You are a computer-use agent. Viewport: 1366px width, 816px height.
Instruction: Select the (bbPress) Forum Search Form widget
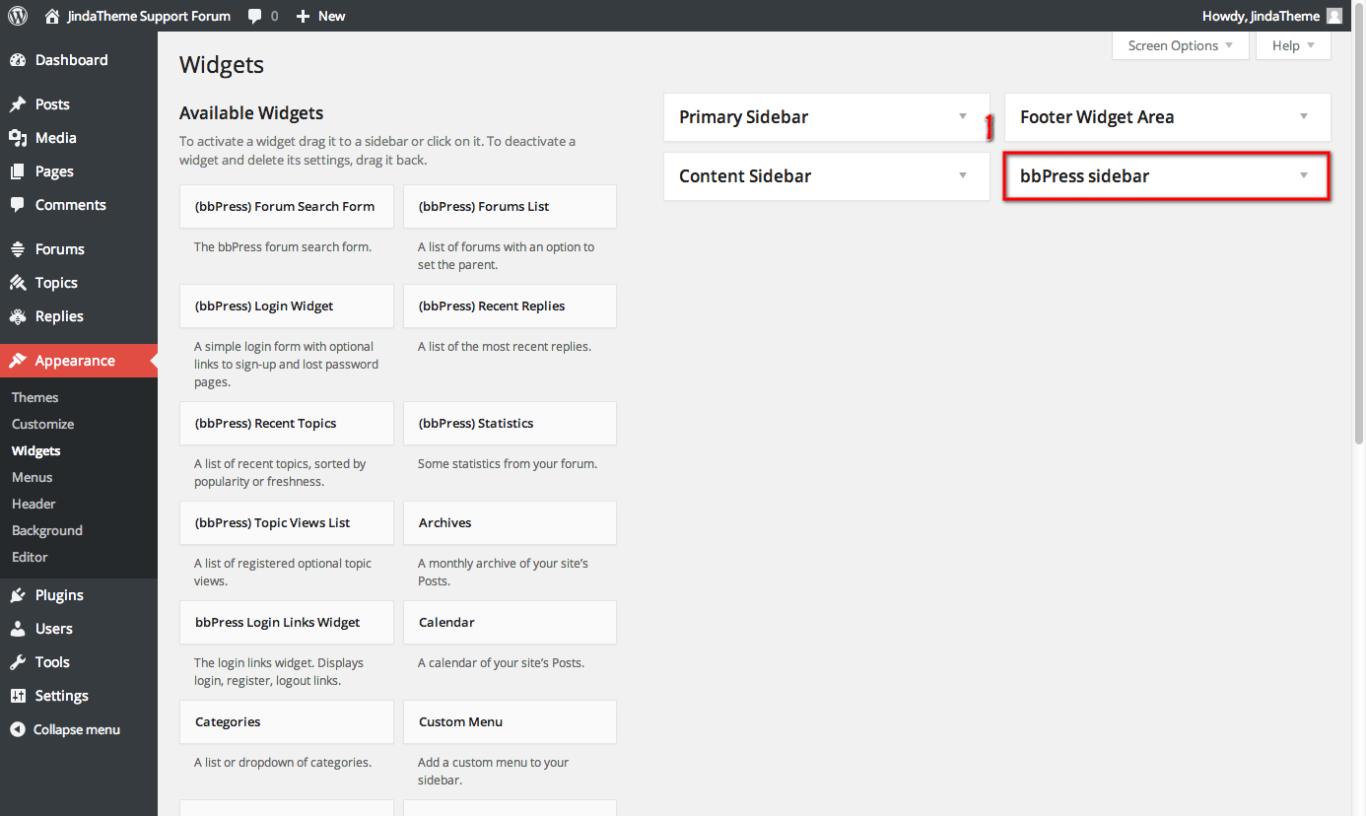[287, 206]
